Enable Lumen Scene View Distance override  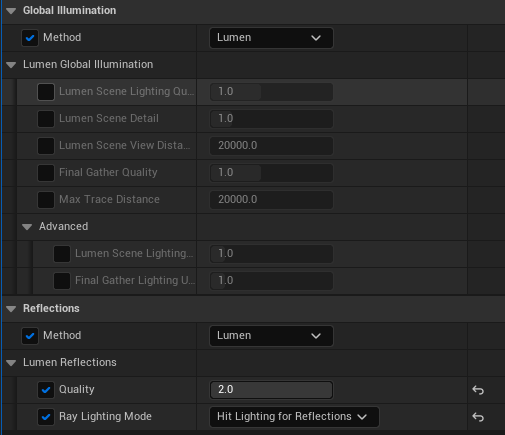(x=46, y=146)
